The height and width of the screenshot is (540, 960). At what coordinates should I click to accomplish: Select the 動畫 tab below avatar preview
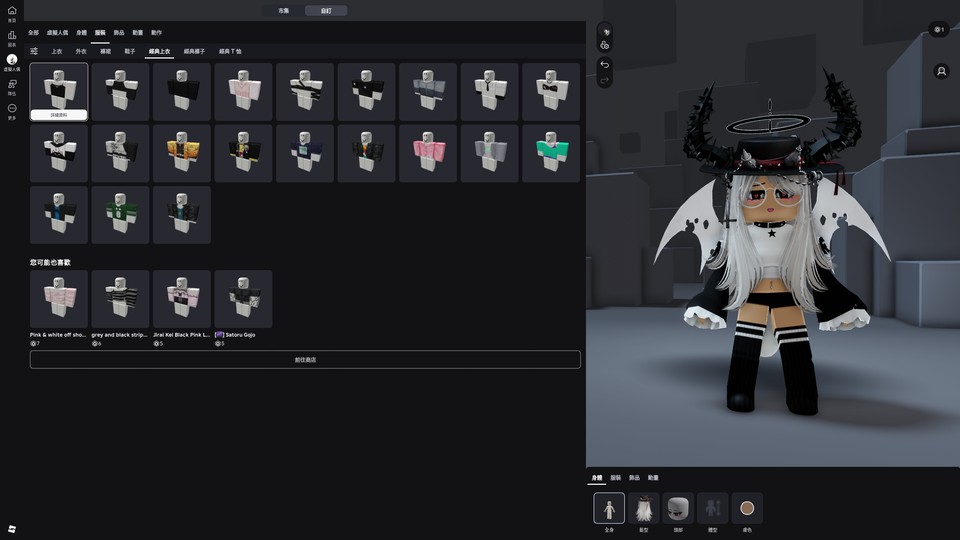pos(653,478)
